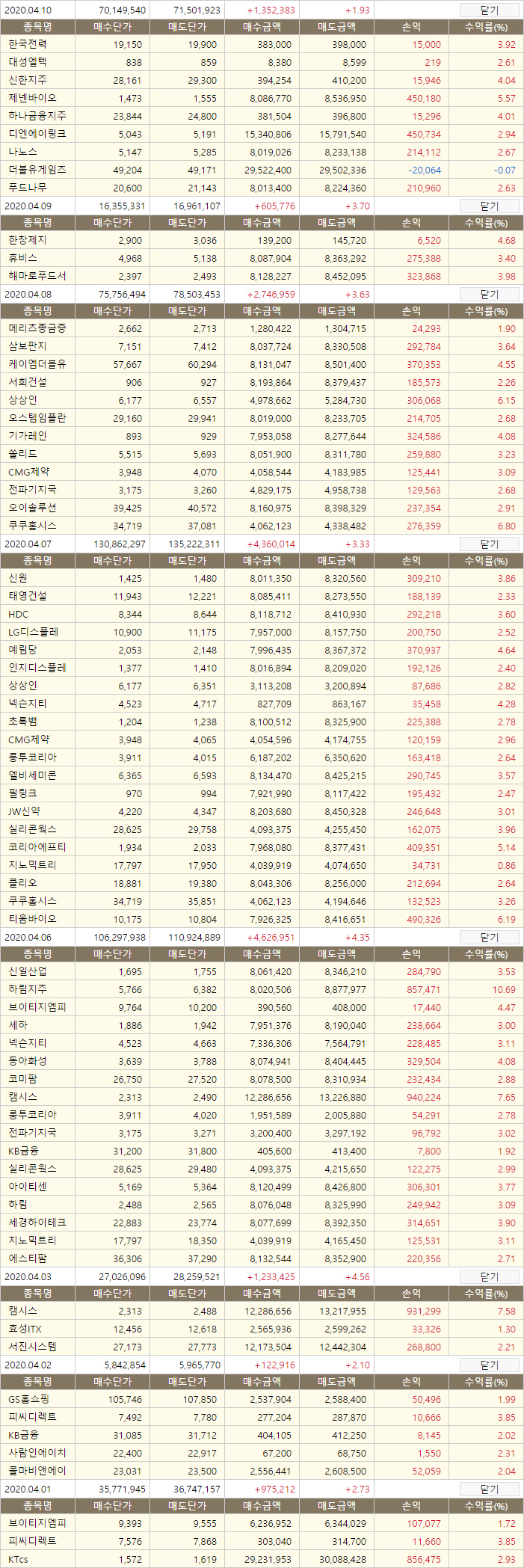Image resolution: width=524 pixels, height=1568 pixels.
Task: Click the -20,064 loss value
Action: 425,170
